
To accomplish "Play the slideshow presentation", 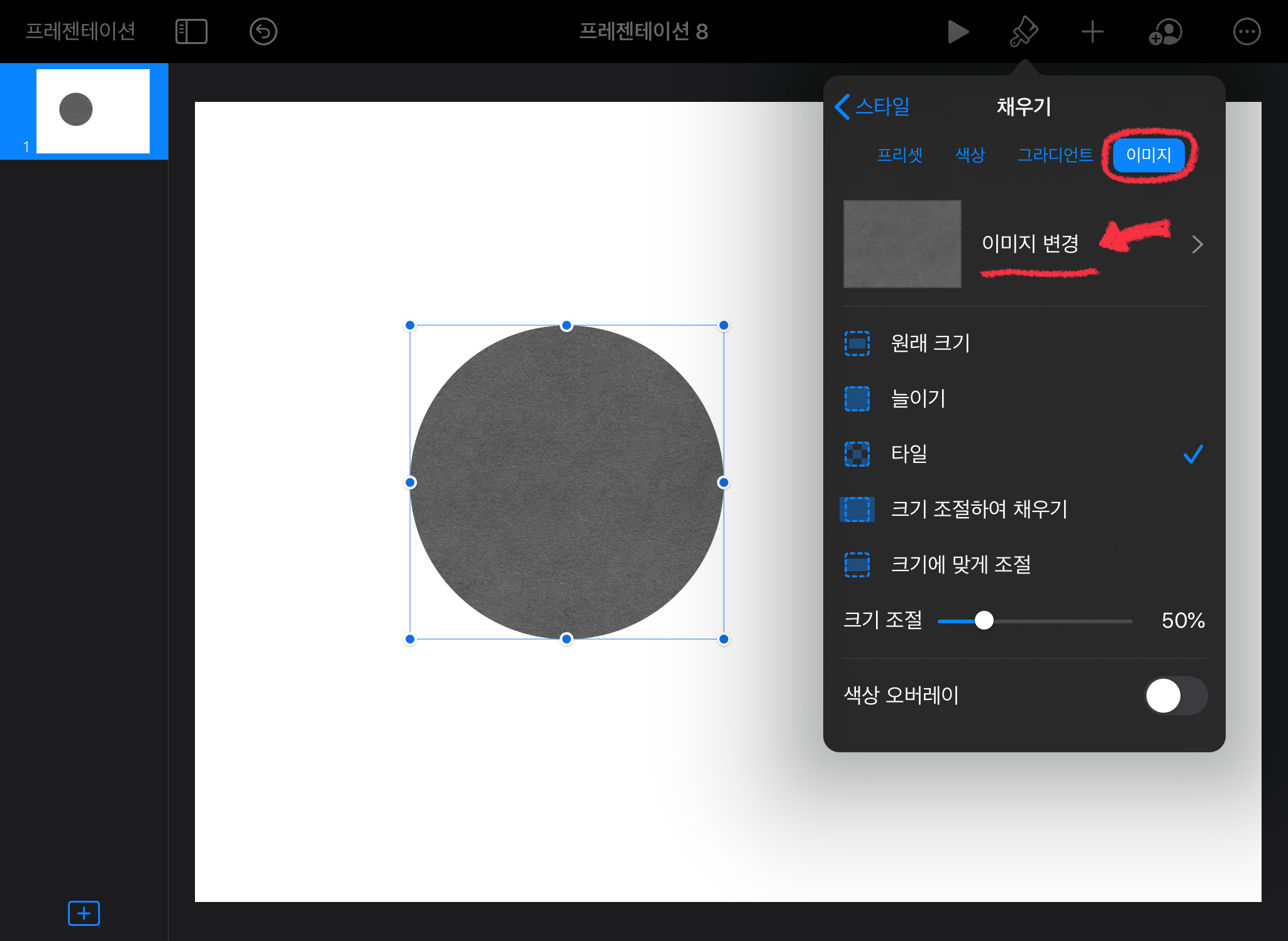I will click(958, 31).
